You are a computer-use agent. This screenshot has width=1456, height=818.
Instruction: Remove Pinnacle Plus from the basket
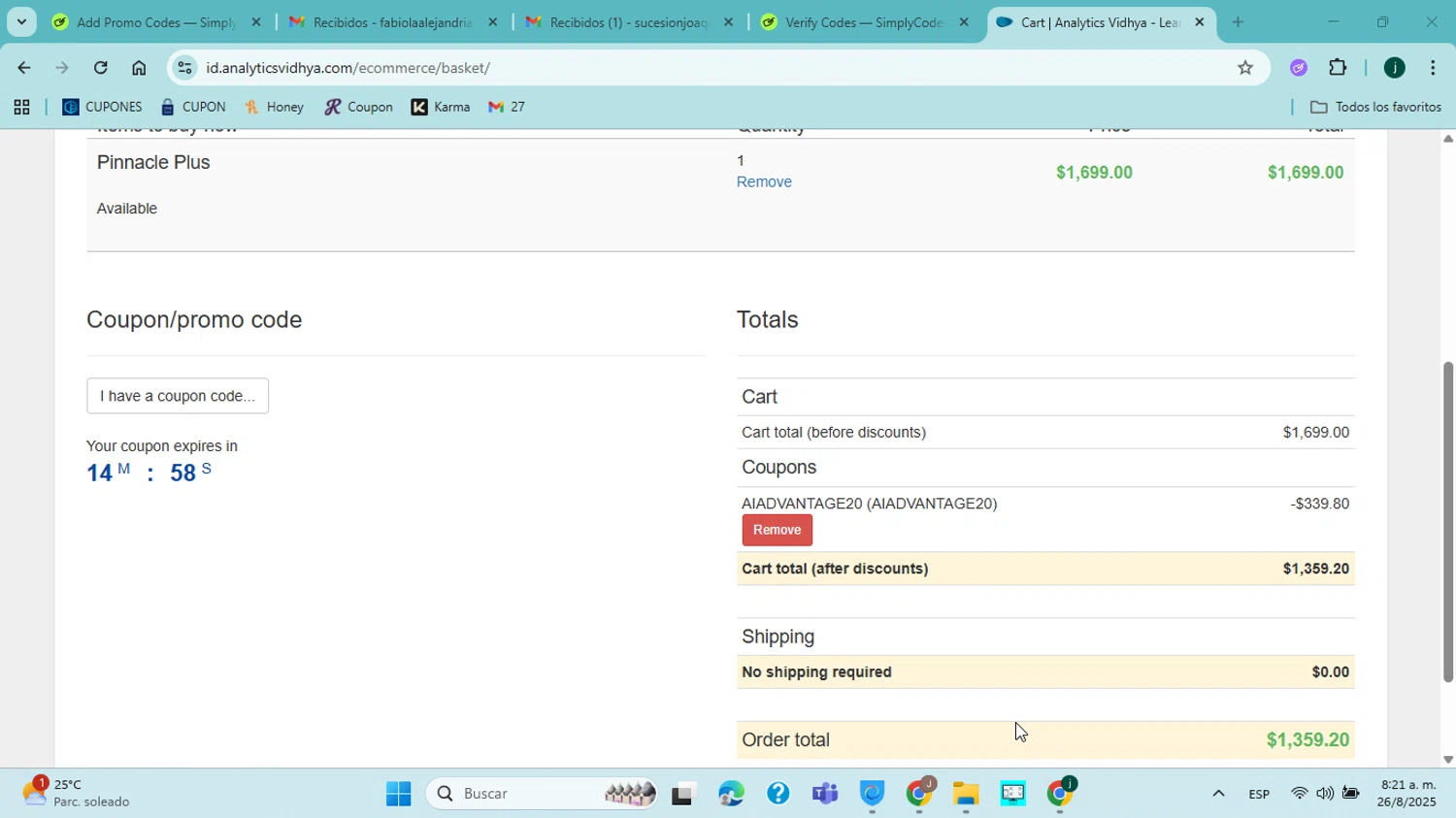764,182
